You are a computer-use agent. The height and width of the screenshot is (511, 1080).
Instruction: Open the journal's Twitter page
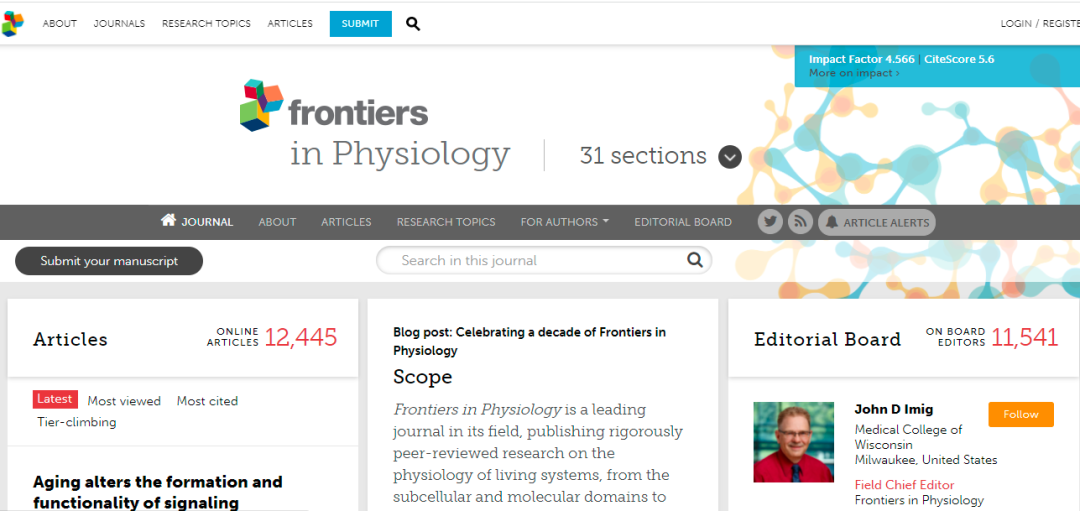click(770, 222)
